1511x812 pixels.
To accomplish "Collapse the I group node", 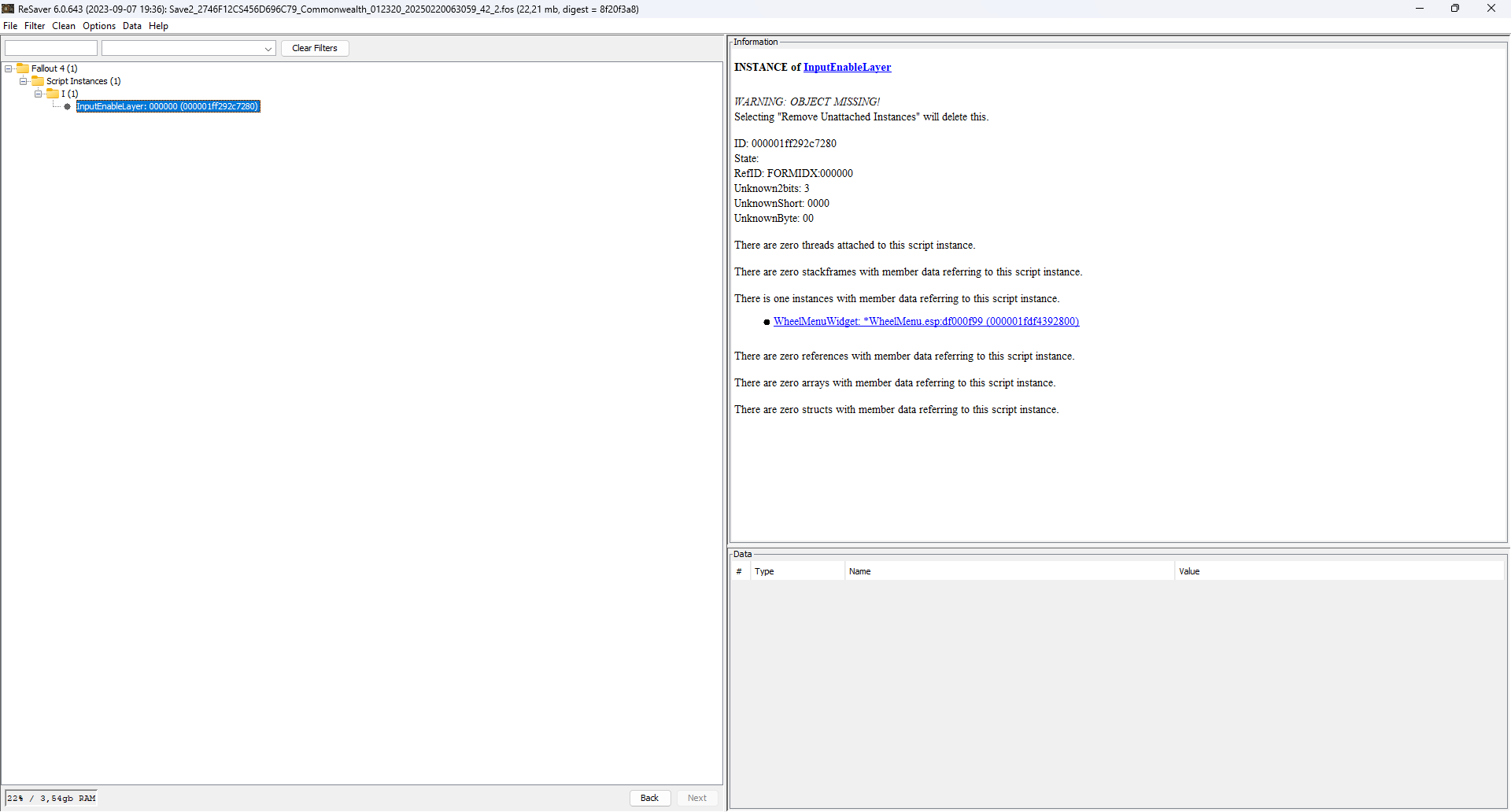I will [x=39, y=94].
